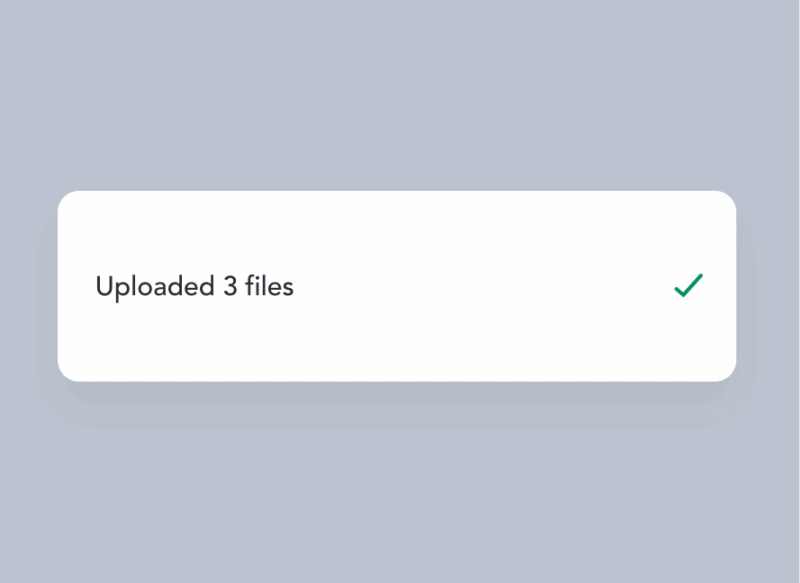Click the white card's bottom area under the text
The width and height of the screenshot is (800, 583).
point(397,347)
